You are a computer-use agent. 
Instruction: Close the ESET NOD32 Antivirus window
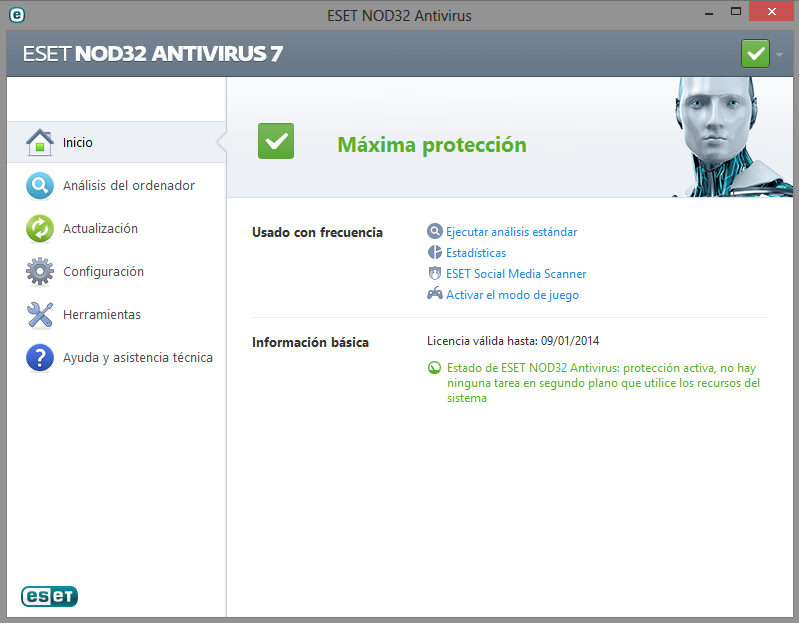[x=771, y=11]
